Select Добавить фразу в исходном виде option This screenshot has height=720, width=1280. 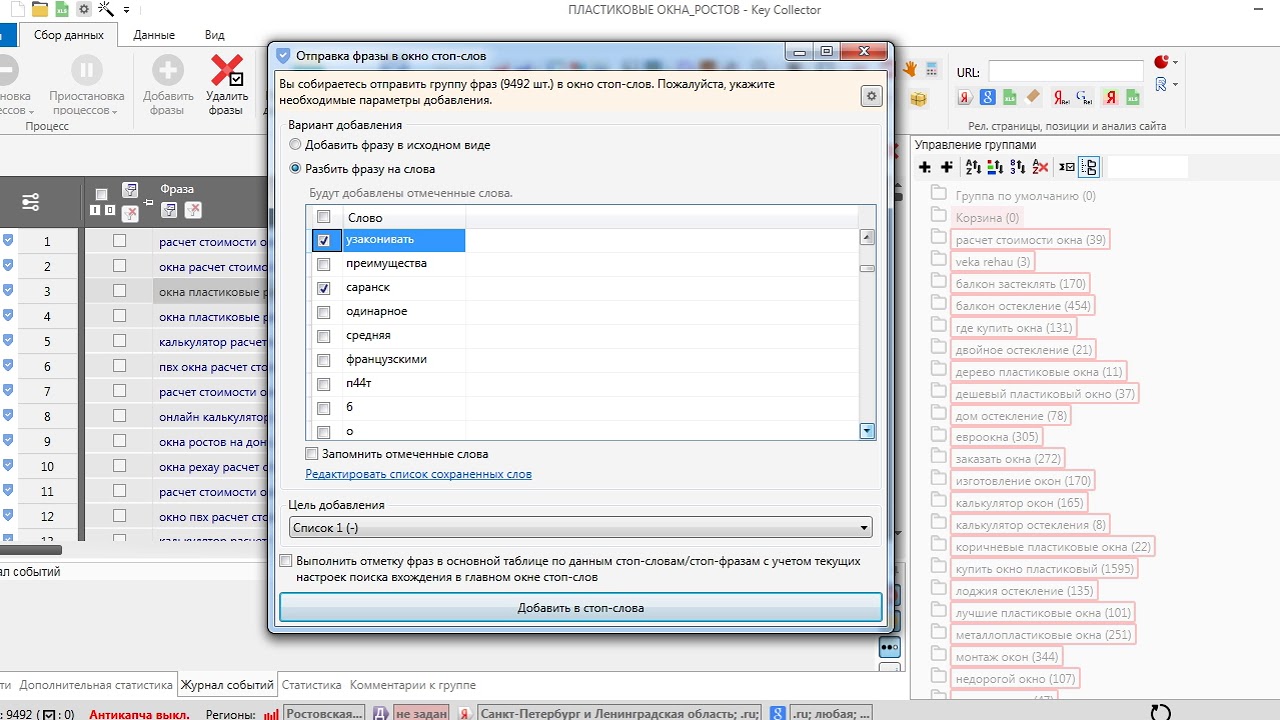[x=390, y=145]
